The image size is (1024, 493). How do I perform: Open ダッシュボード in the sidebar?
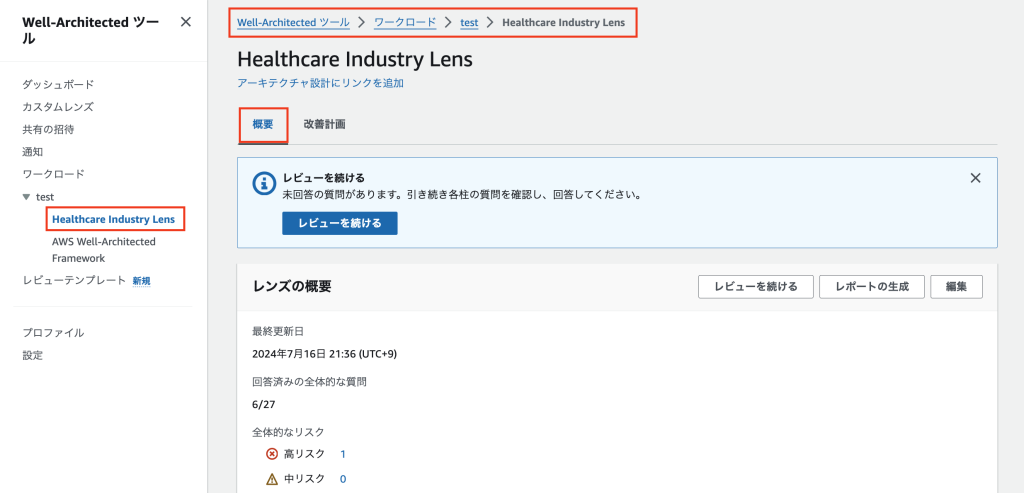[x=58, y=84]
